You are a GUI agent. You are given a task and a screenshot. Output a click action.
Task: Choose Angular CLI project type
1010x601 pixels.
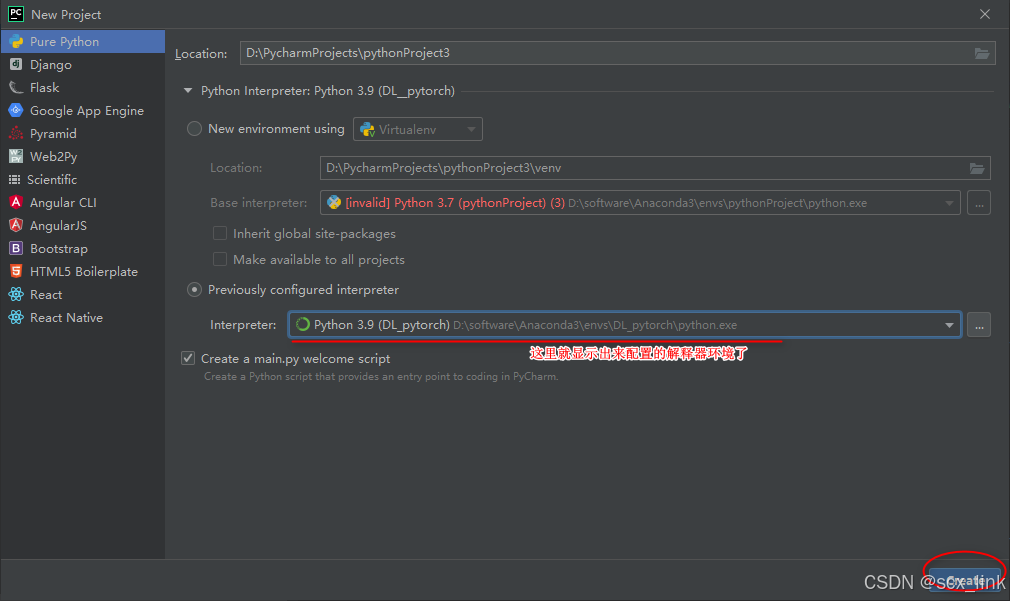(83, 202)
